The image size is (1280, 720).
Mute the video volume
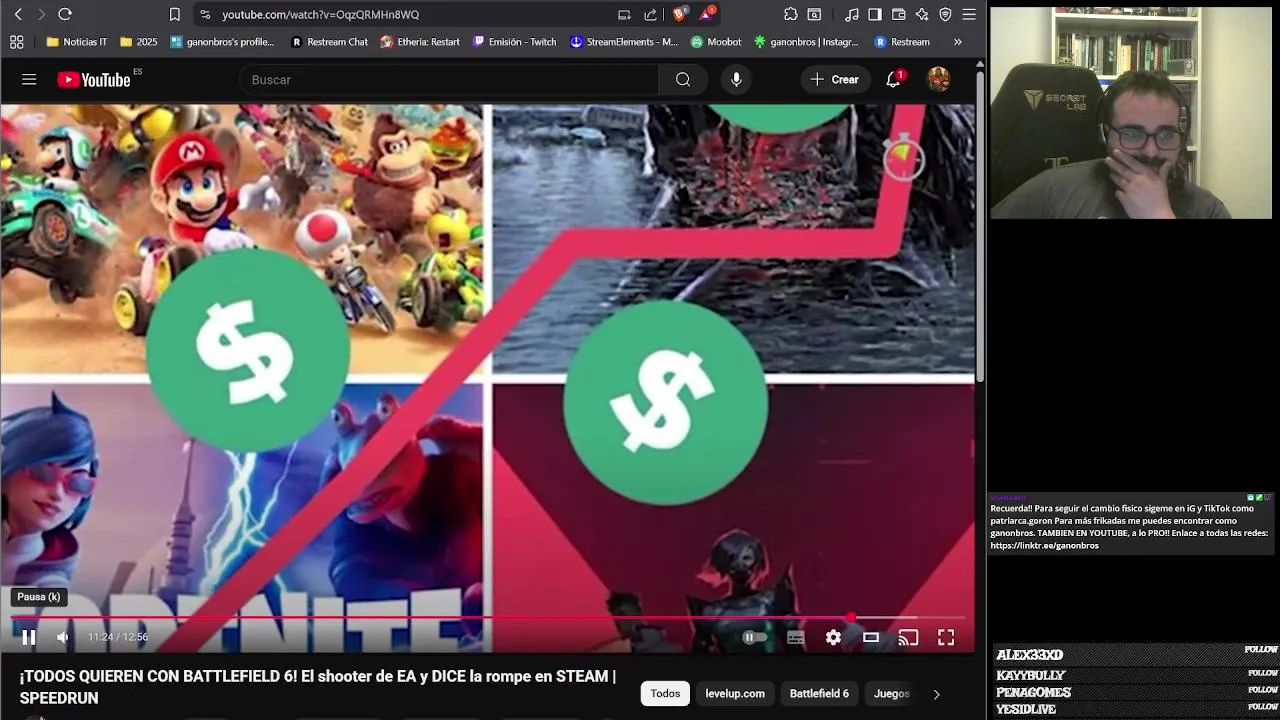[62, 637]
